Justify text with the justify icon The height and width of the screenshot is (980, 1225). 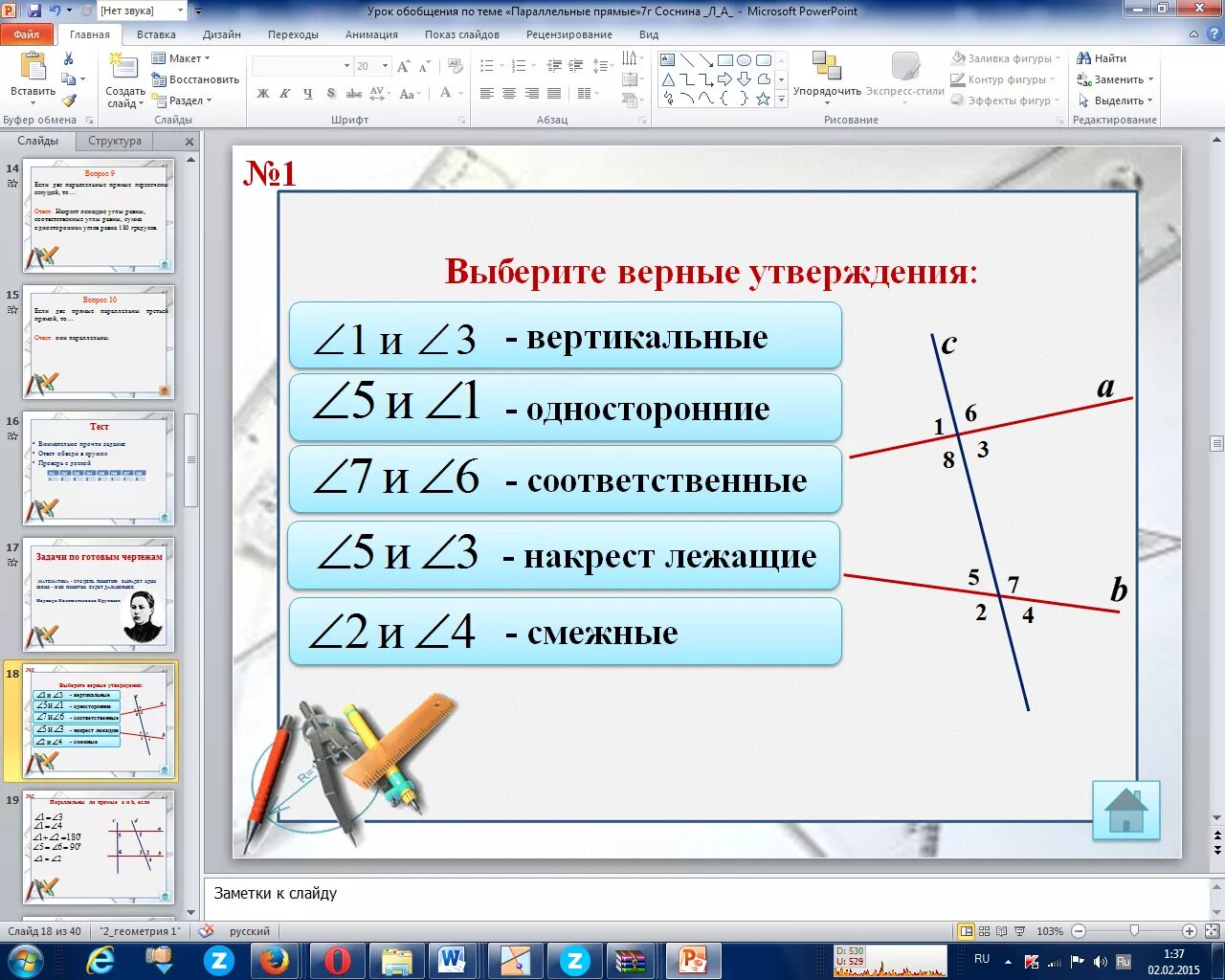553,93
